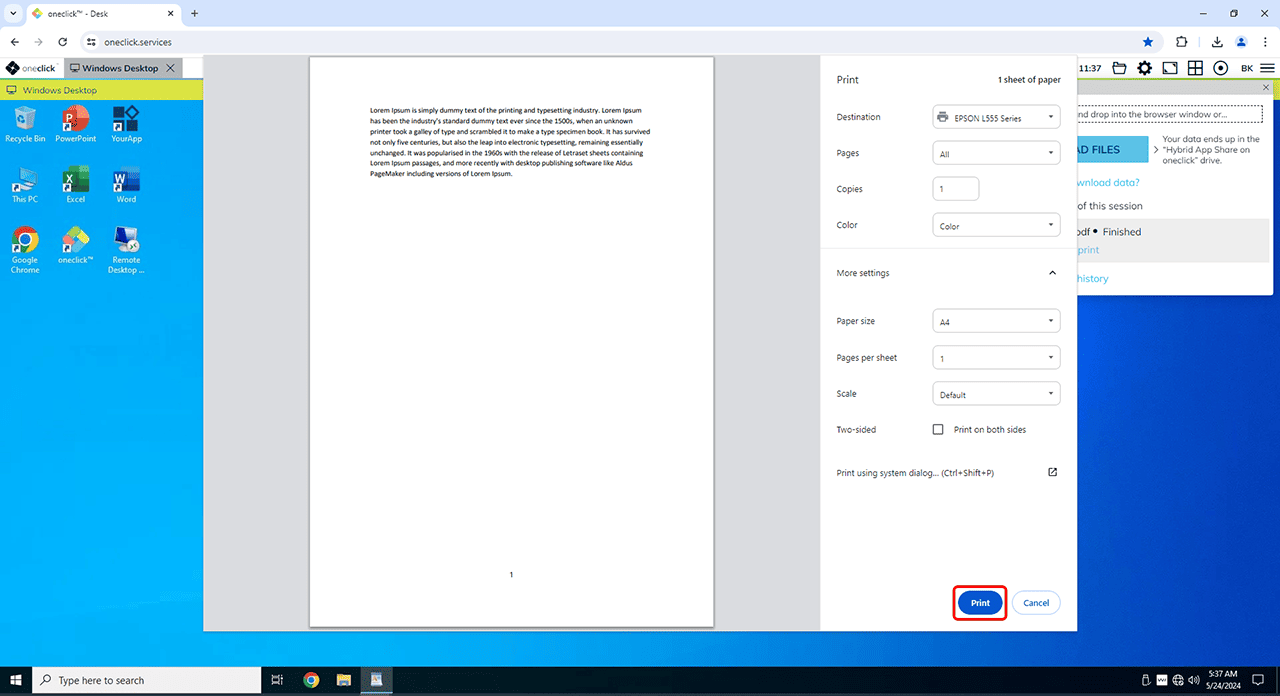Click the record circle icon in oneclick toolbar
Viewport: 1280px width, 696px height.
1220,68
